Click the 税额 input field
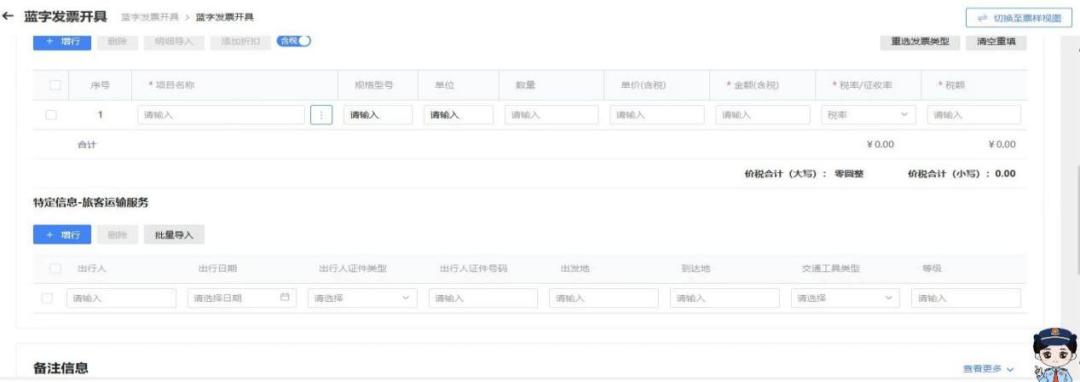This screenshot has width=1080, height=382. click(974, 115)
